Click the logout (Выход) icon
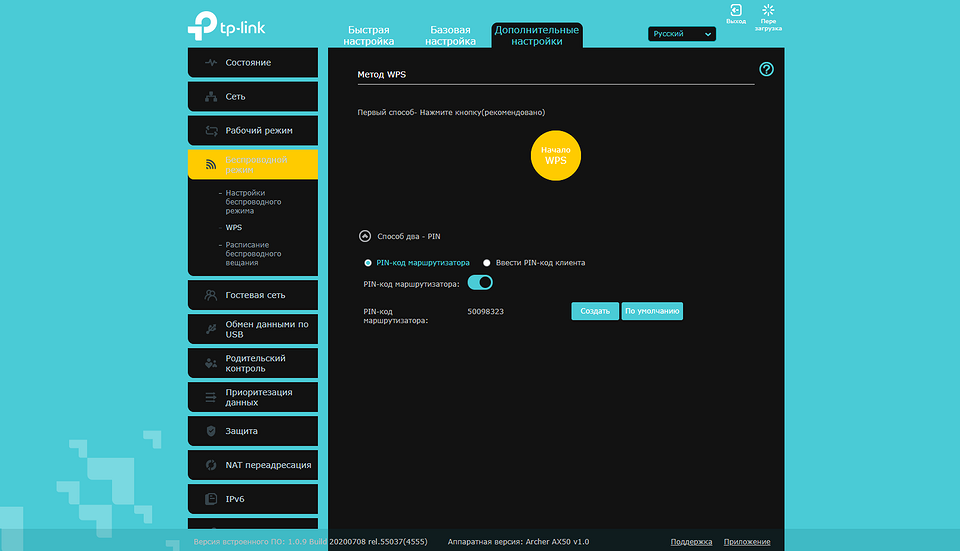 (735, 11)
